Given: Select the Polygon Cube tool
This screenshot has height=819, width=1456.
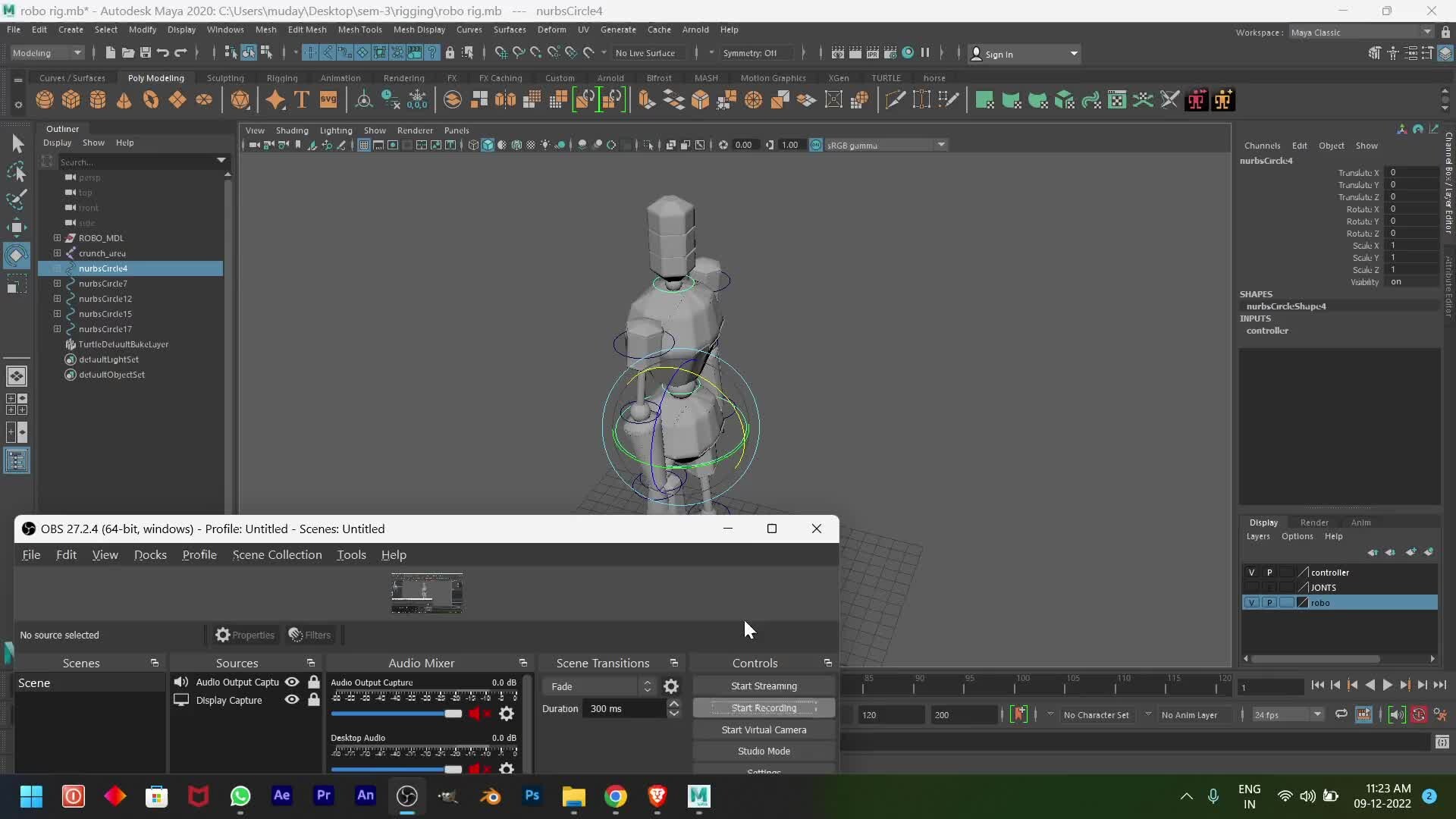Looking at the screenshot, I should (x=70, y=99).
